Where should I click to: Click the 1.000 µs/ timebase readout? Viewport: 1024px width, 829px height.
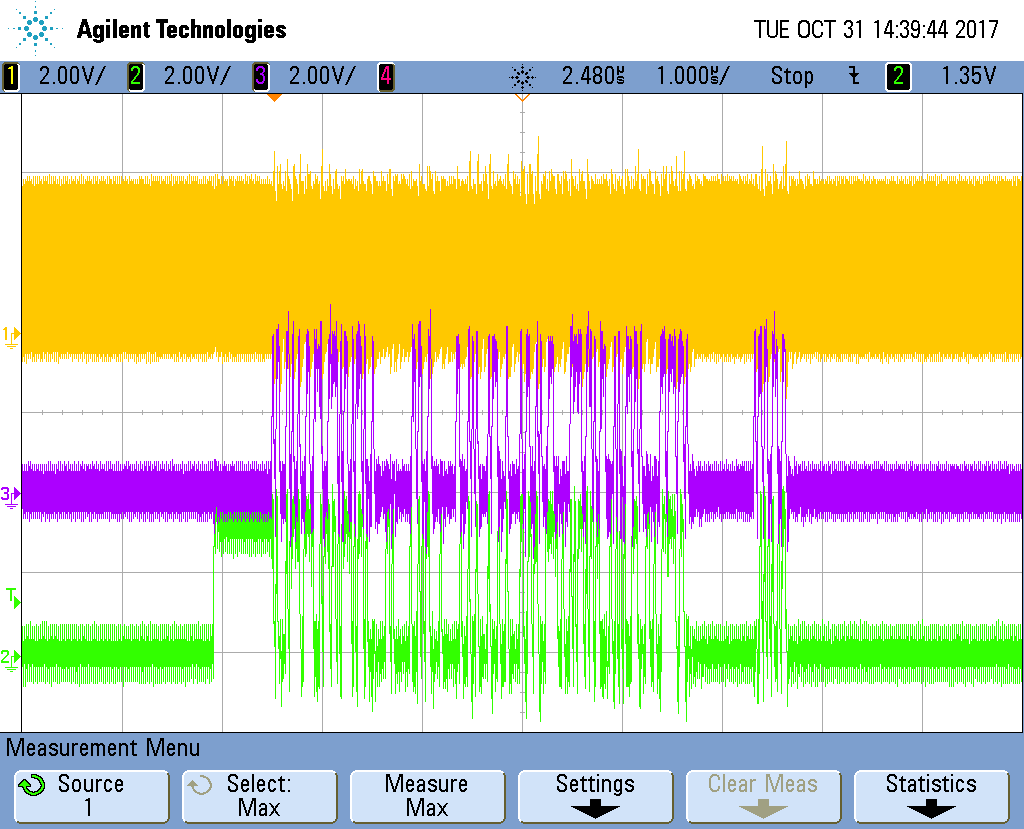pyautogui.click(x=692, y=76)
